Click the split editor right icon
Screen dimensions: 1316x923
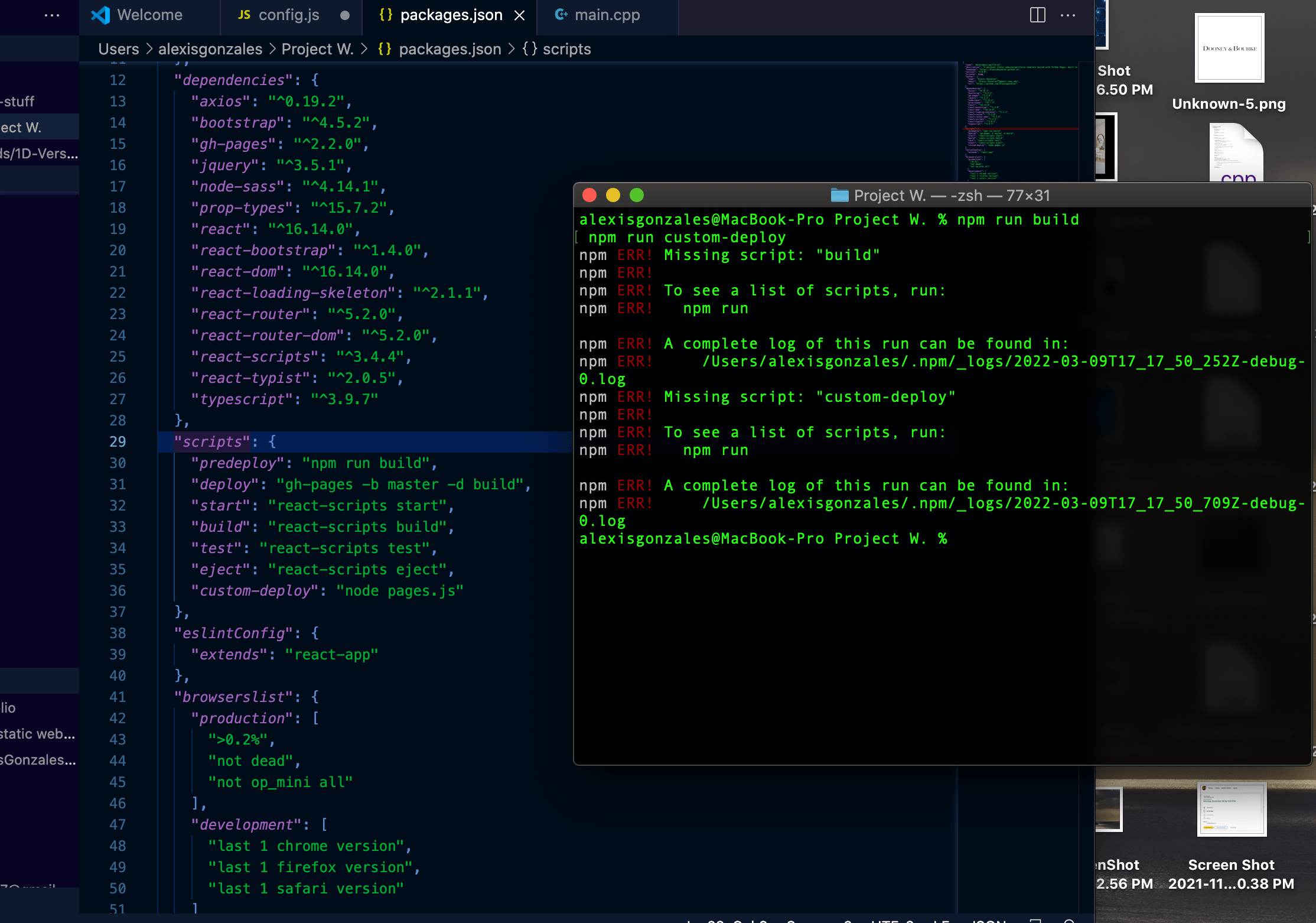[1037, 15]
